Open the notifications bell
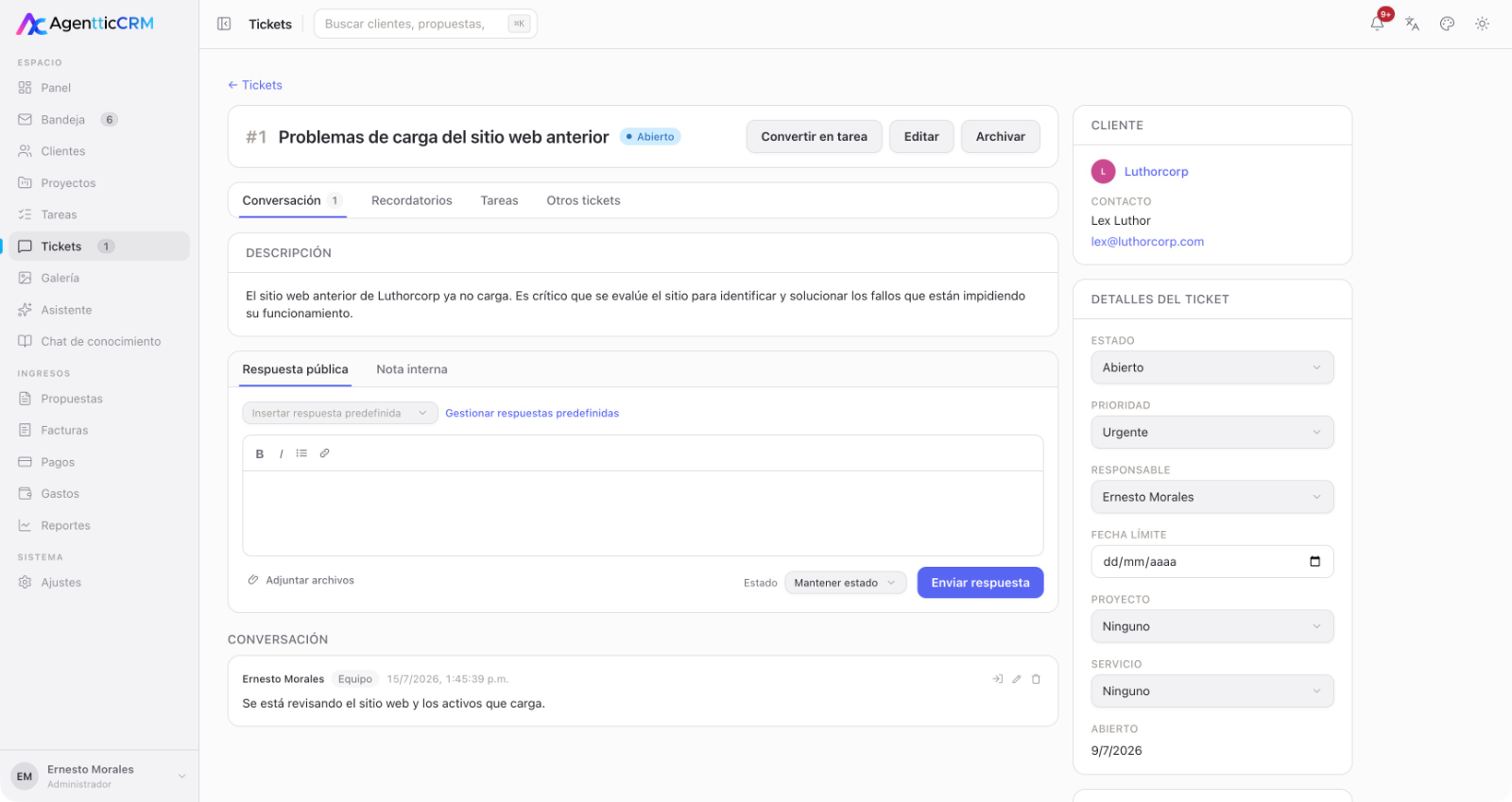 click(1378, 24)
